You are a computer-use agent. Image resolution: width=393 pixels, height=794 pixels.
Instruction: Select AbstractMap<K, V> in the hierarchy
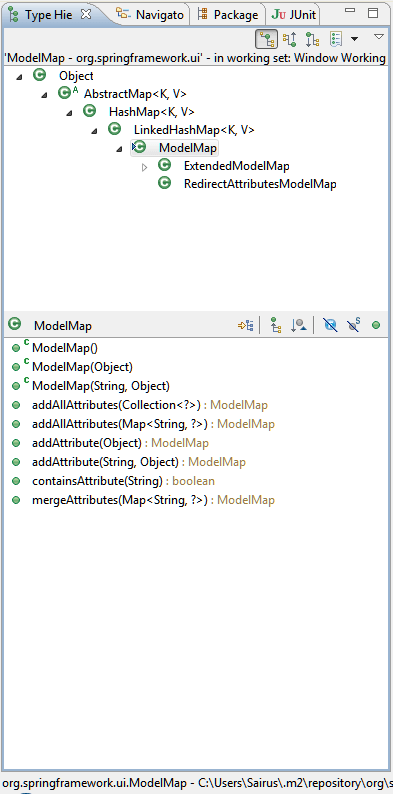[x=135, y=94]
